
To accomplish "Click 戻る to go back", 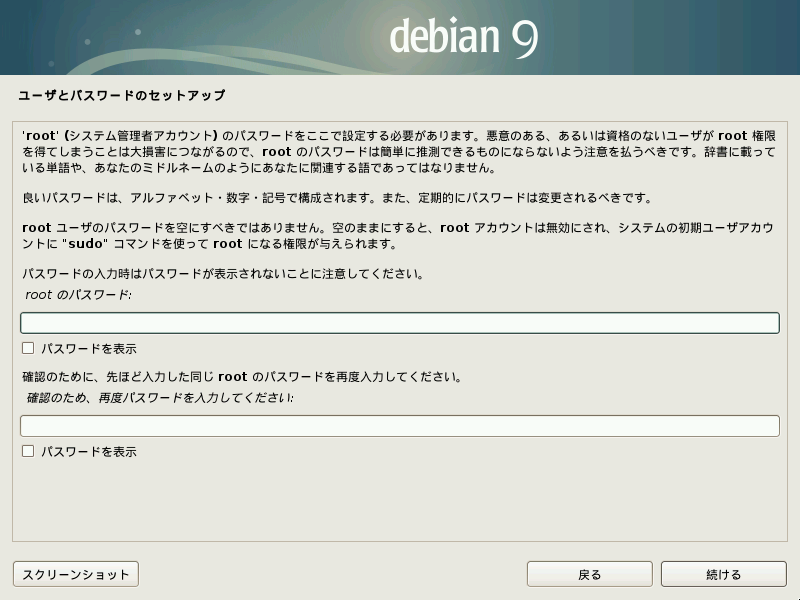I will (589, 574).
